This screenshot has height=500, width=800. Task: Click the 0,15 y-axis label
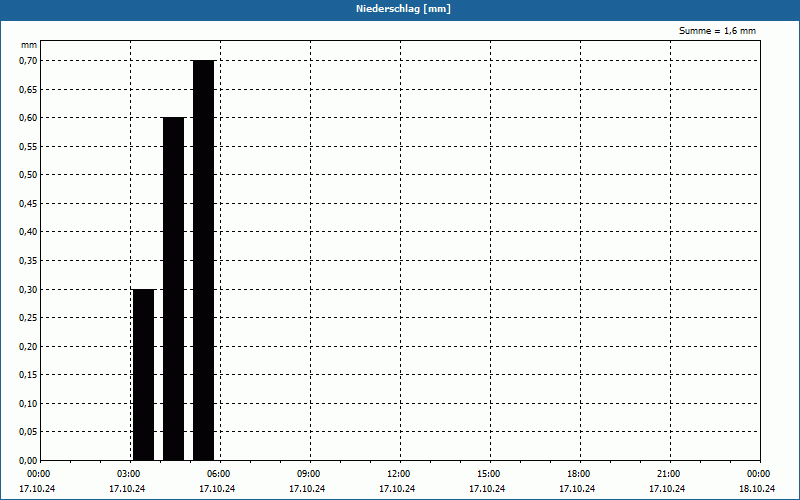(x=28, y=375)
